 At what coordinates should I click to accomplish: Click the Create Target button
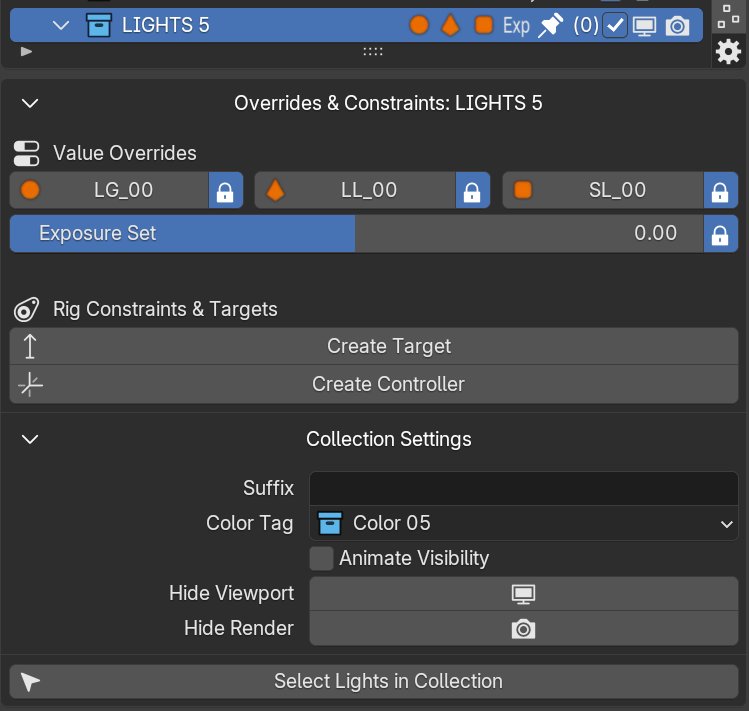374,346
